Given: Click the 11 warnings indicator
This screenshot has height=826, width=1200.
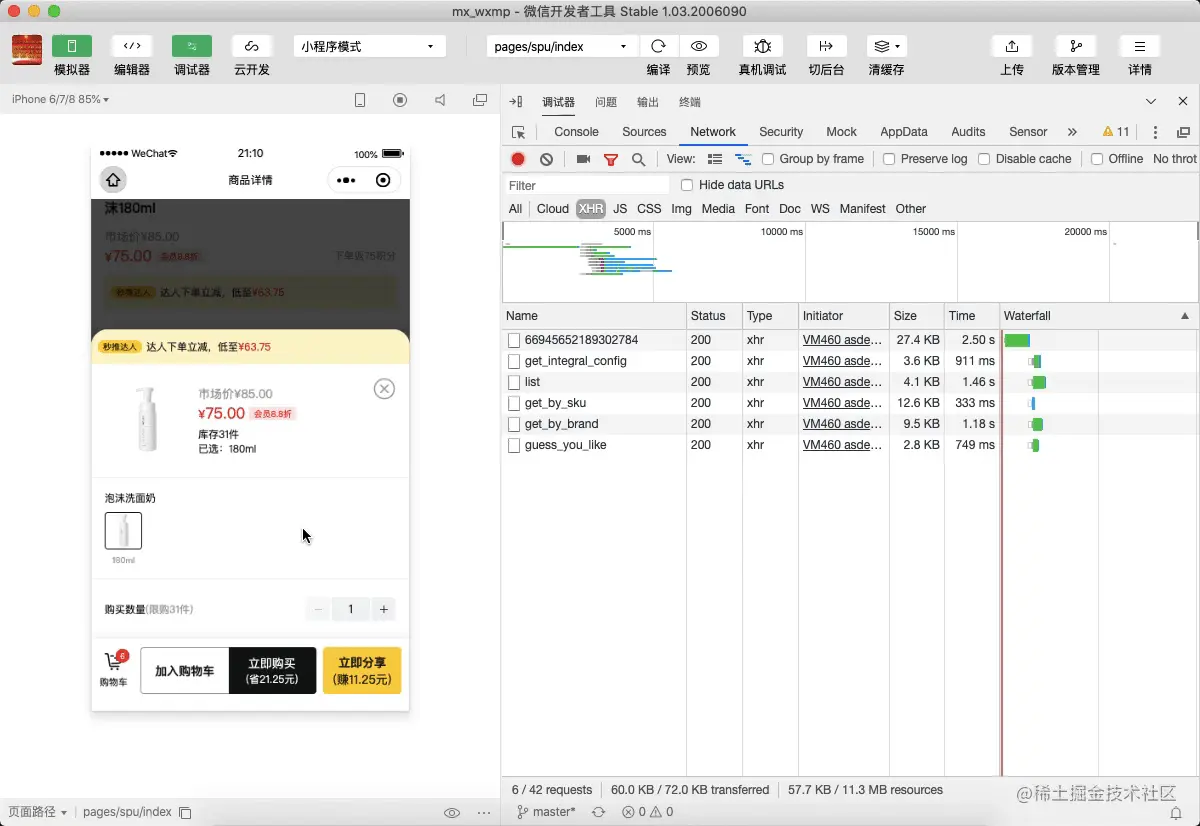Looking at the screenshot, I should [x=1116, y=132].
